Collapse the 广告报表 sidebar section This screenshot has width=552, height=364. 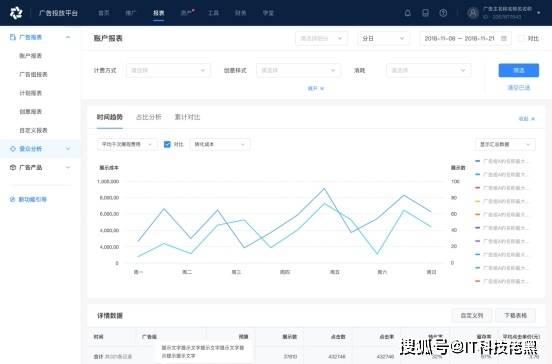tap(68, 37)
